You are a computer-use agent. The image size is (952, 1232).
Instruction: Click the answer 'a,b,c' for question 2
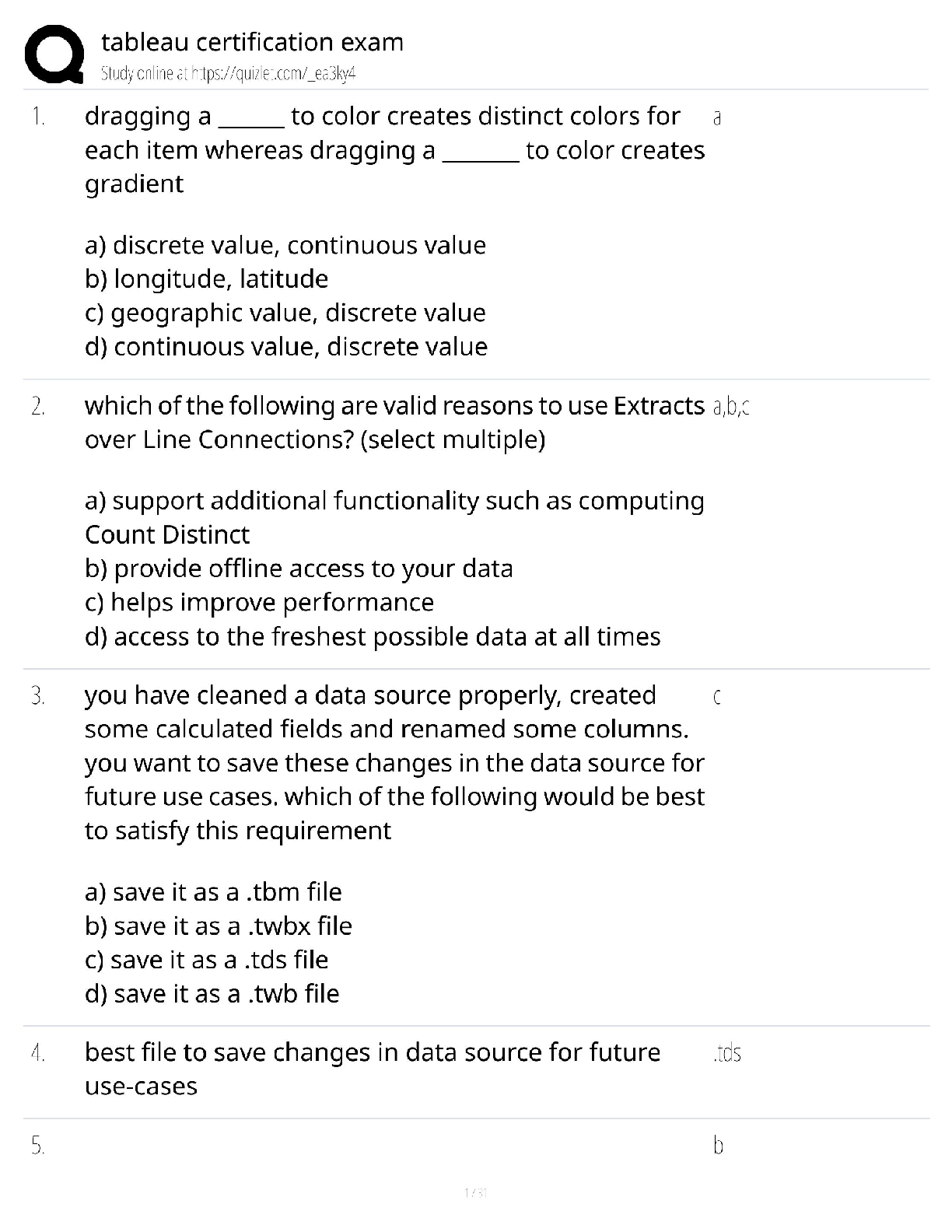pos(730,407)
